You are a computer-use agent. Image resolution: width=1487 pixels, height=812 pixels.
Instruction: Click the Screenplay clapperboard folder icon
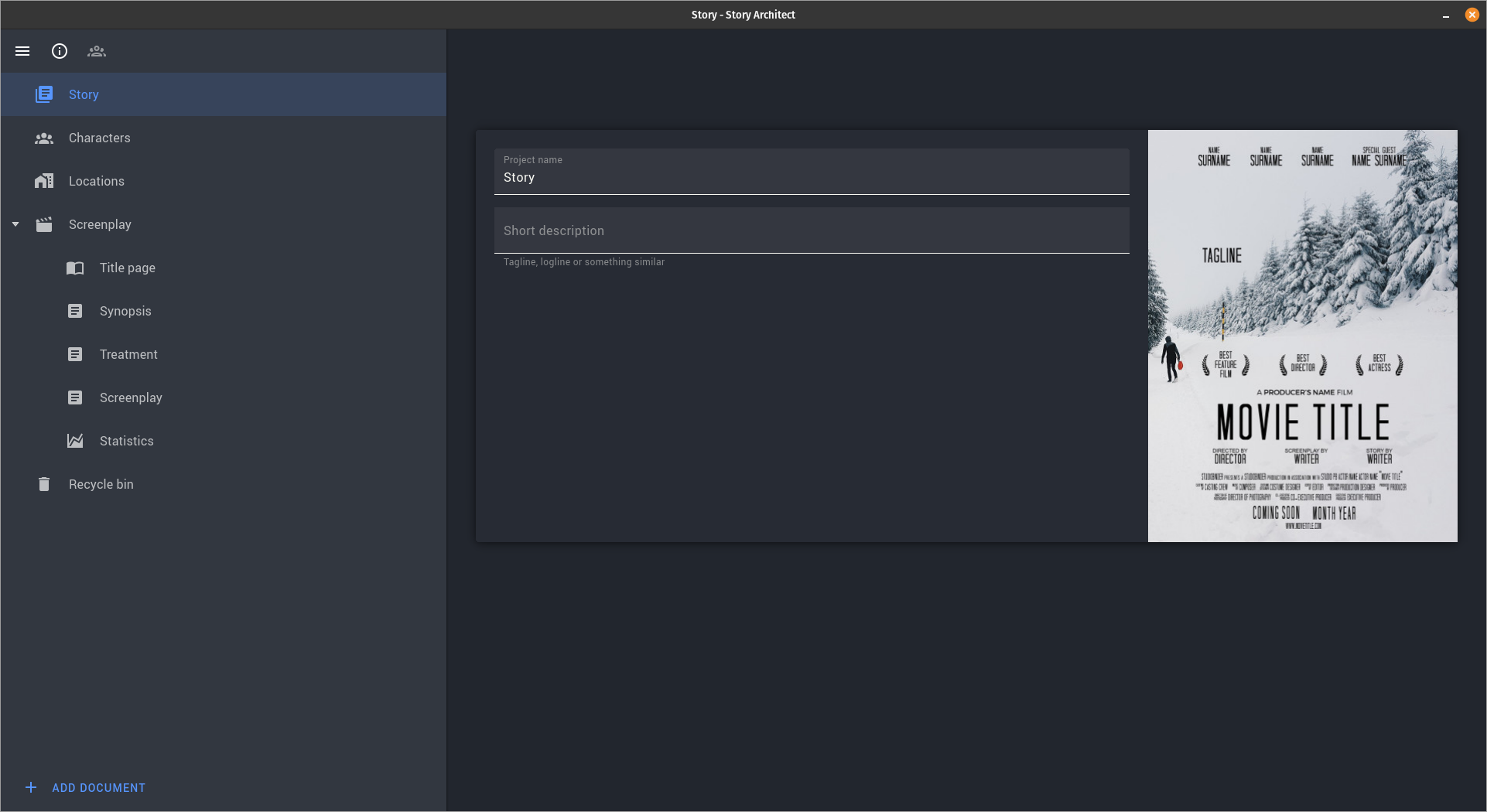pos(44,224)
